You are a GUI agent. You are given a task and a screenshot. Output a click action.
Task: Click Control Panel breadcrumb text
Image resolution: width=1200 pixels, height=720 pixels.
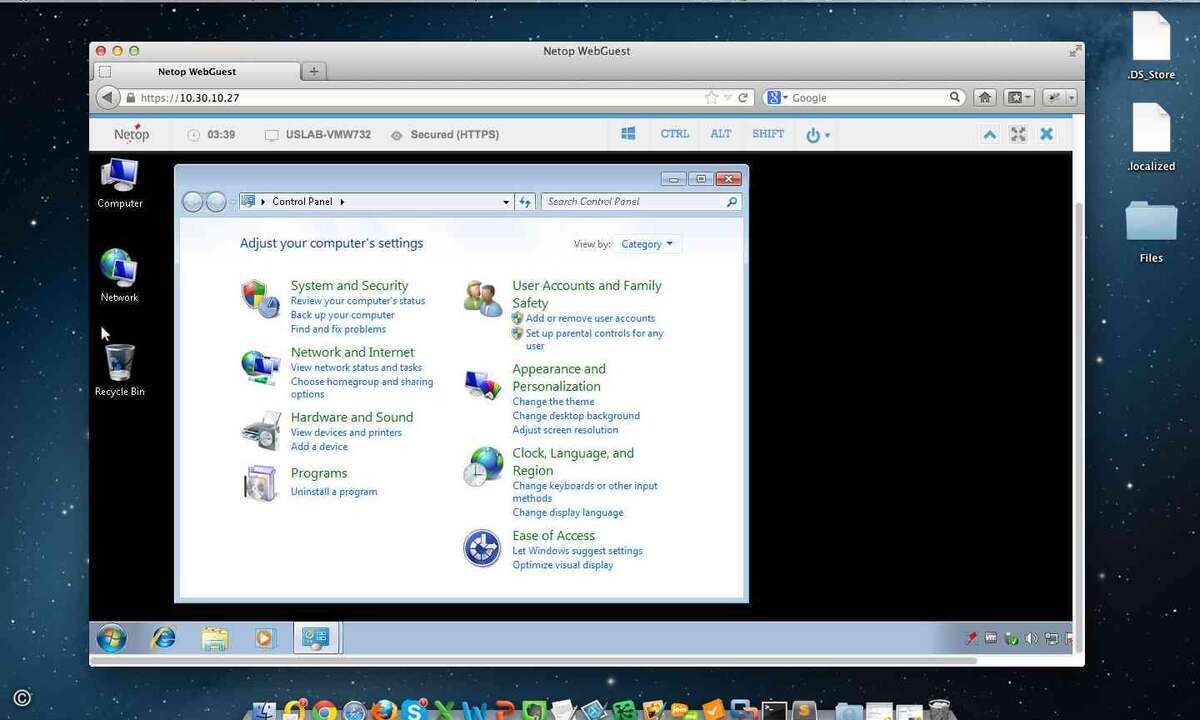pos(302,202)
